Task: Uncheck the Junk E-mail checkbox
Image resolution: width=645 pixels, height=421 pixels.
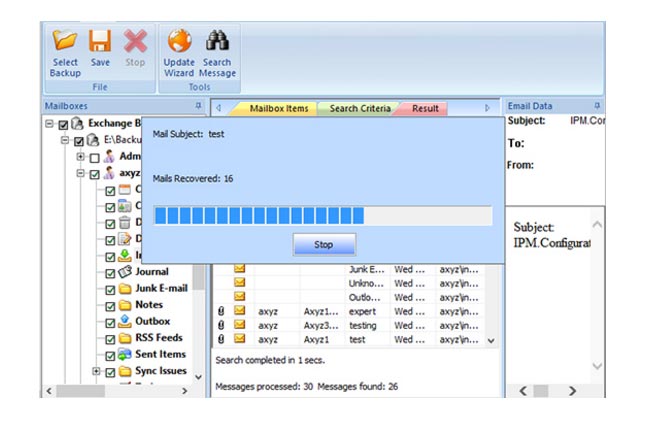Action: pyautogui.click(x=110, y=290)
